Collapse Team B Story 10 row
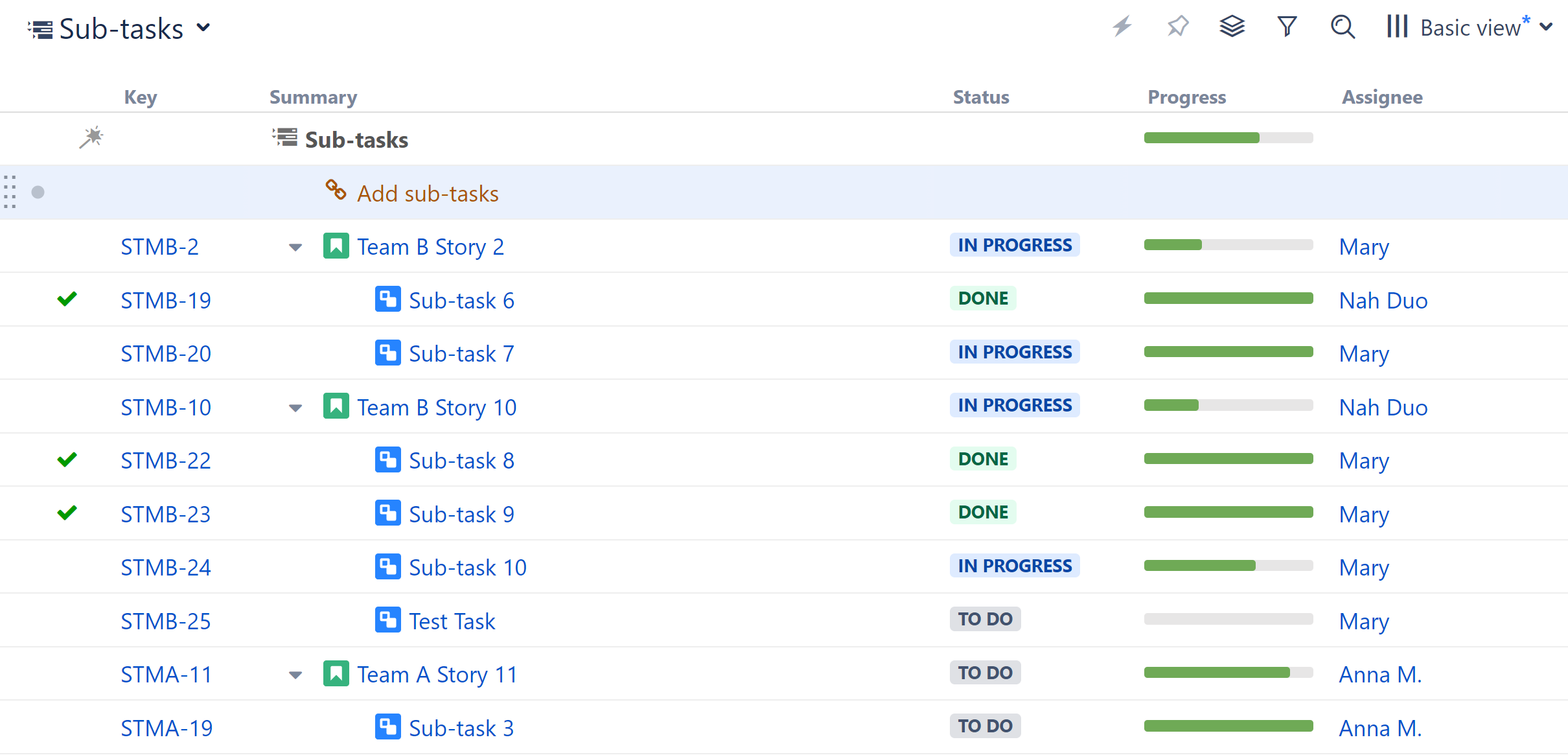Screen dimensions: 1568x755 coord(295,408)
